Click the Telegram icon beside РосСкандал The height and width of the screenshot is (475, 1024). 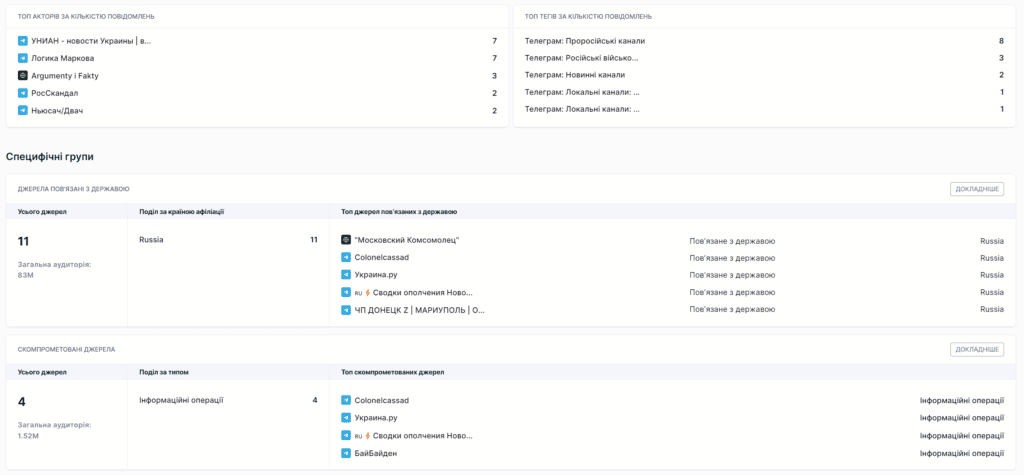click(x=23, y=93)
